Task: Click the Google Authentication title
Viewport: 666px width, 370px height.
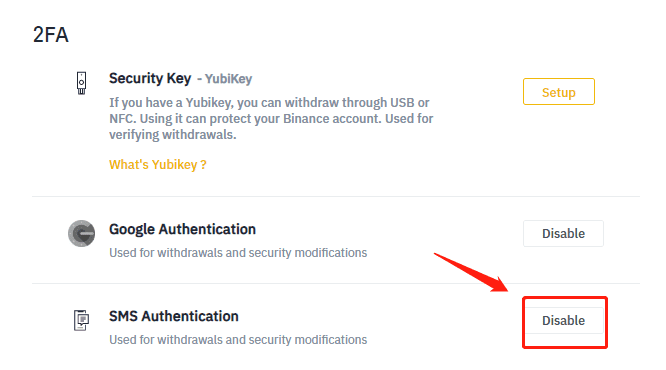Action: click(x=182, y=229)
